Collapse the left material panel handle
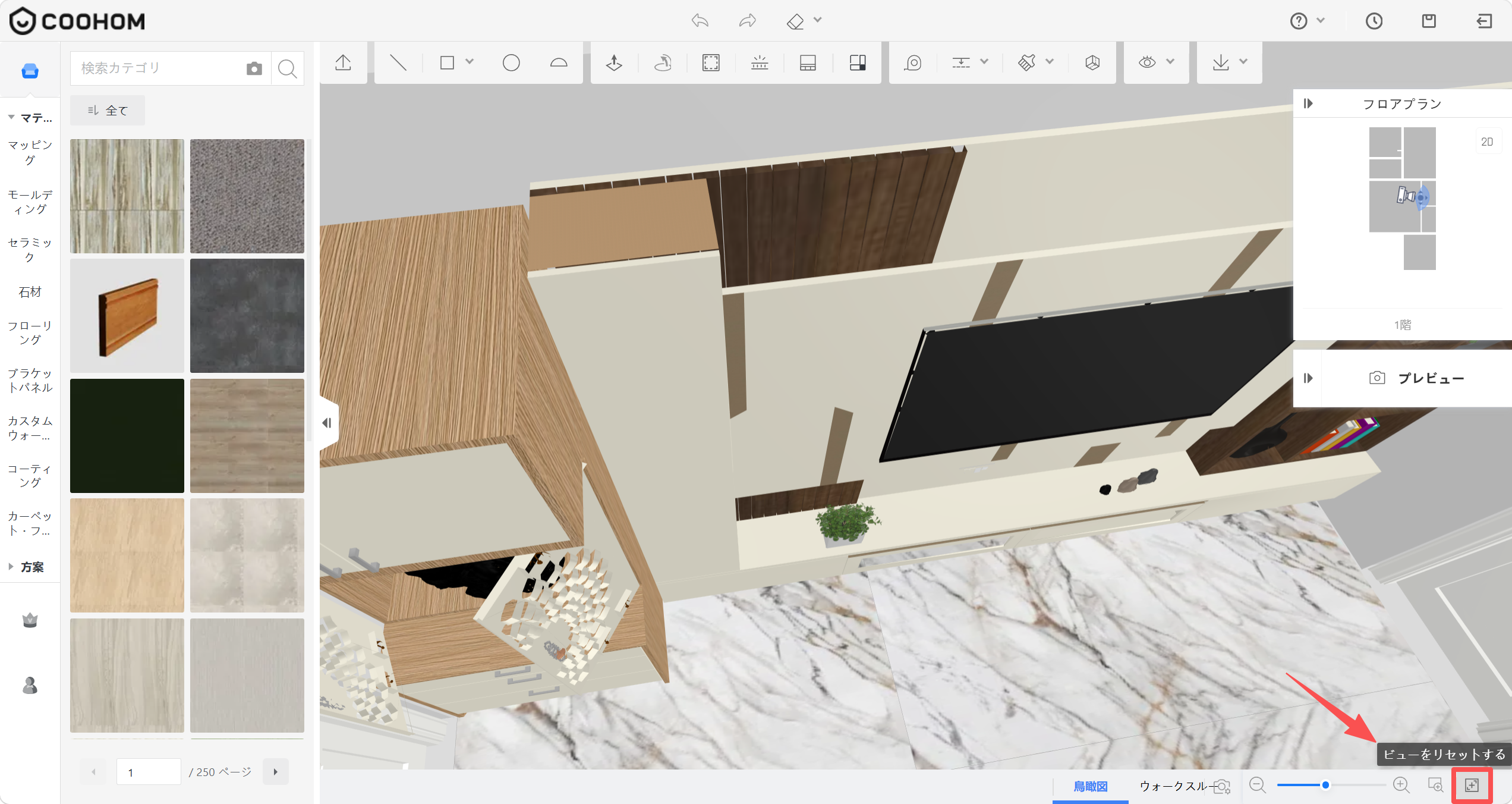The image size is (1512, 804). [327, 423]
